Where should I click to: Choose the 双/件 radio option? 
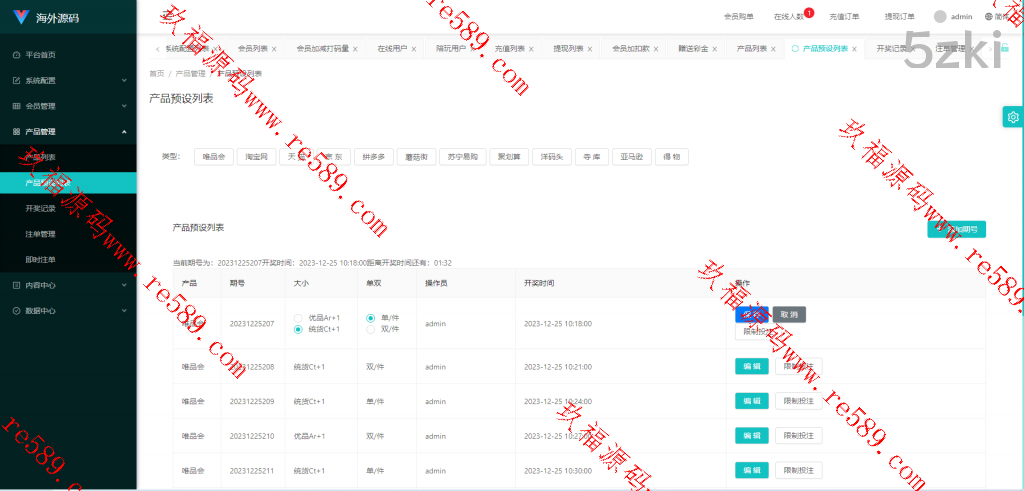371,329
